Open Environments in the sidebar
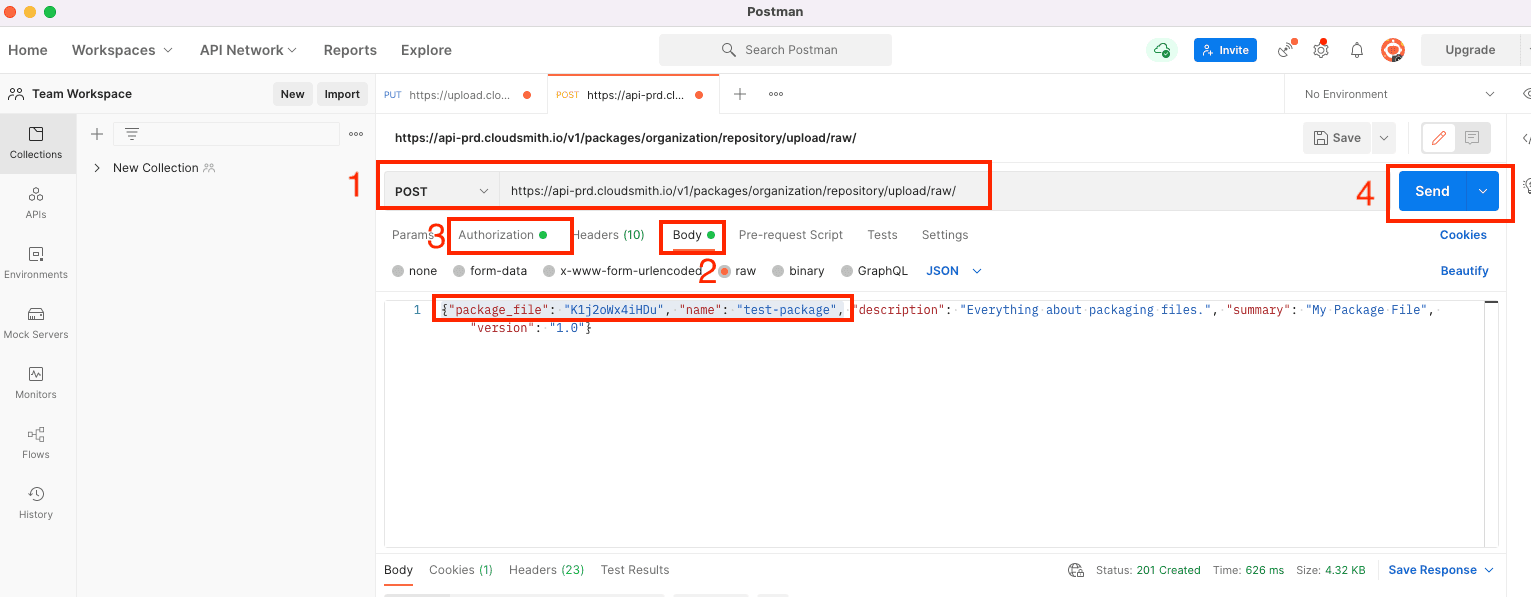The width and height of the screenshot is (1531, 597). [x=36, y=263]
